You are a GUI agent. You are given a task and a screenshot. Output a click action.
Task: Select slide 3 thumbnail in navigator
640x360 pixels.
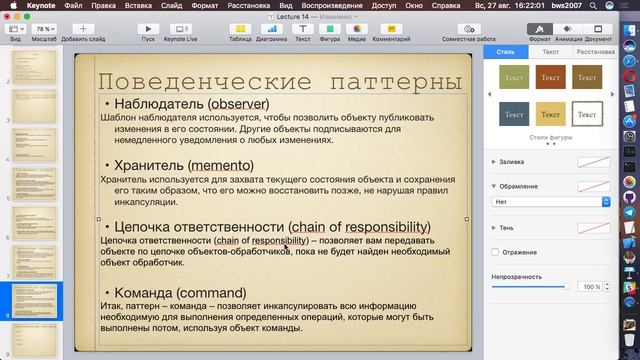coord(34,106)
